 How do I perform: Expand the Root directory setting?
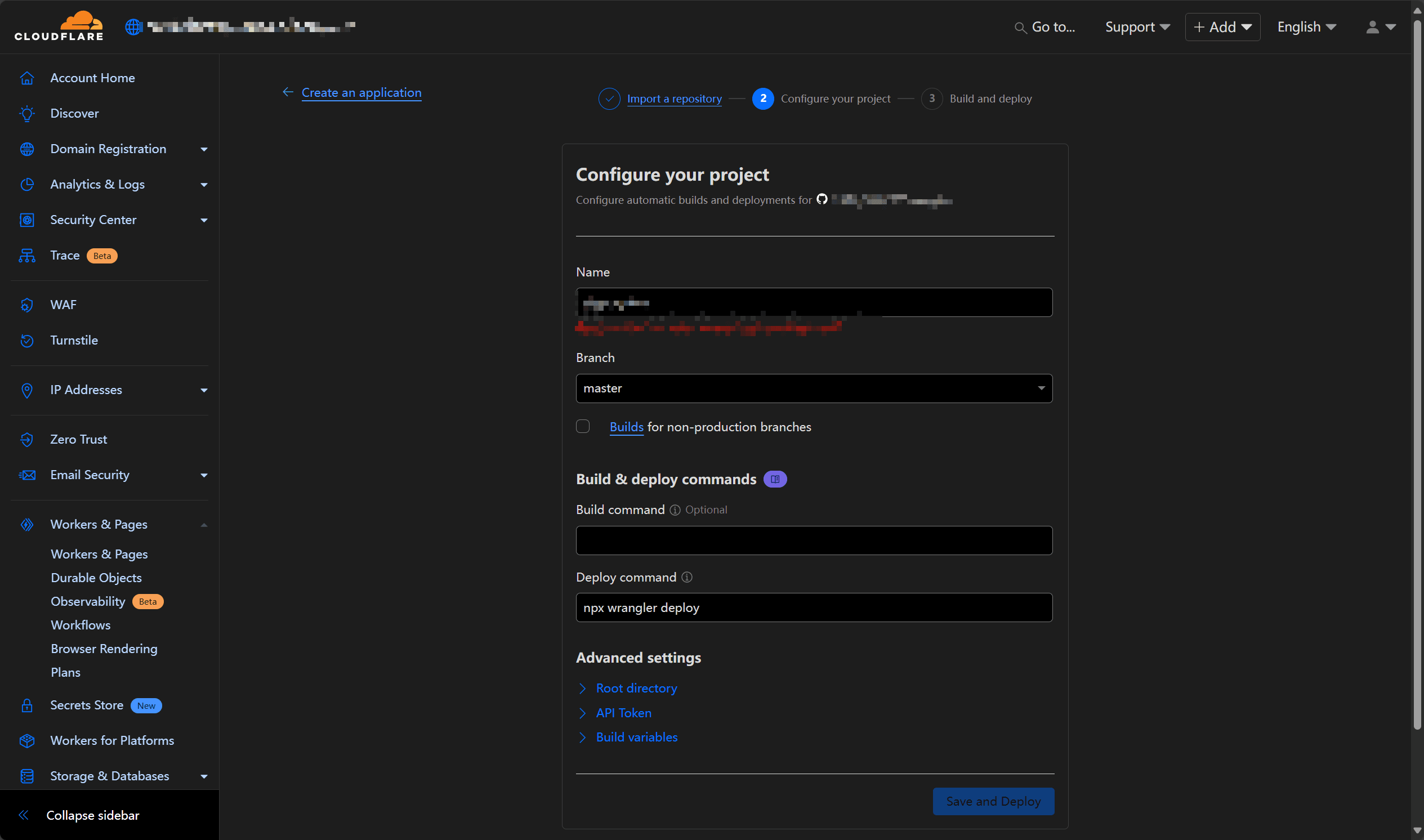click(636, 689)
